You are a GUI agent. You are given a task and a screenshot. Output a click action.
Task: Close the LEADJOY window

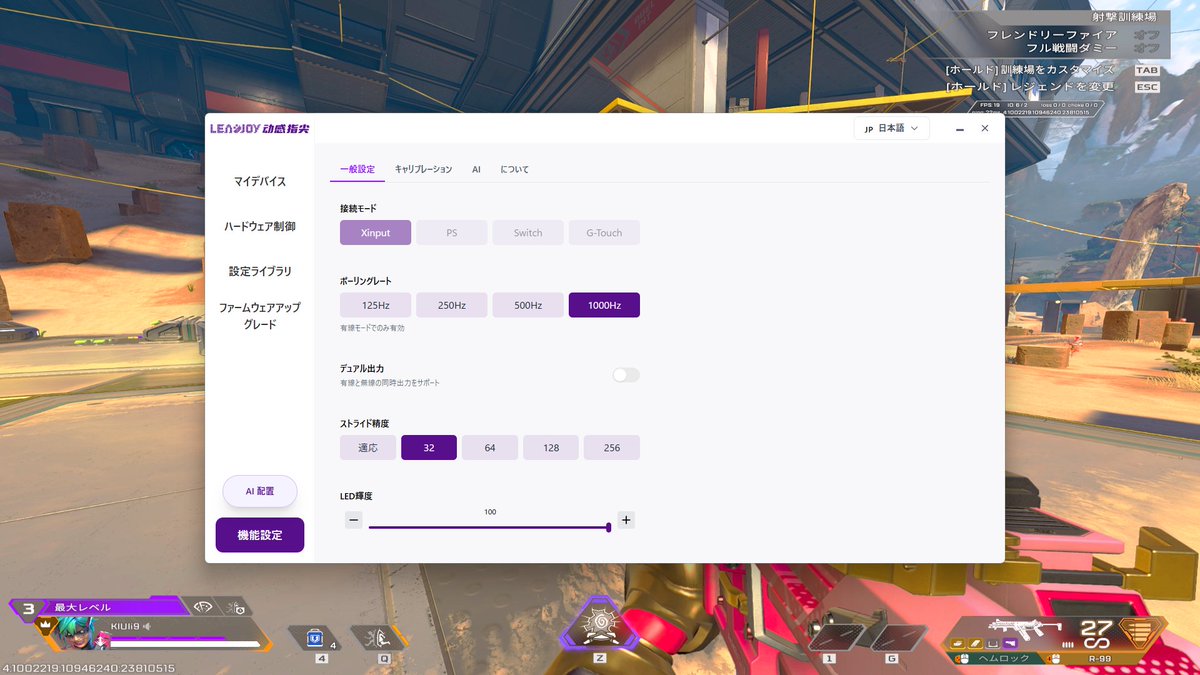coord(985,128)
